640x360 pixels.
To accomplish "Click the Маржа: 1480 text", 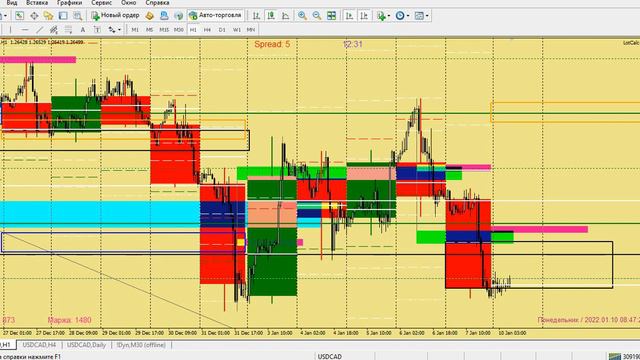I will 69,320.
